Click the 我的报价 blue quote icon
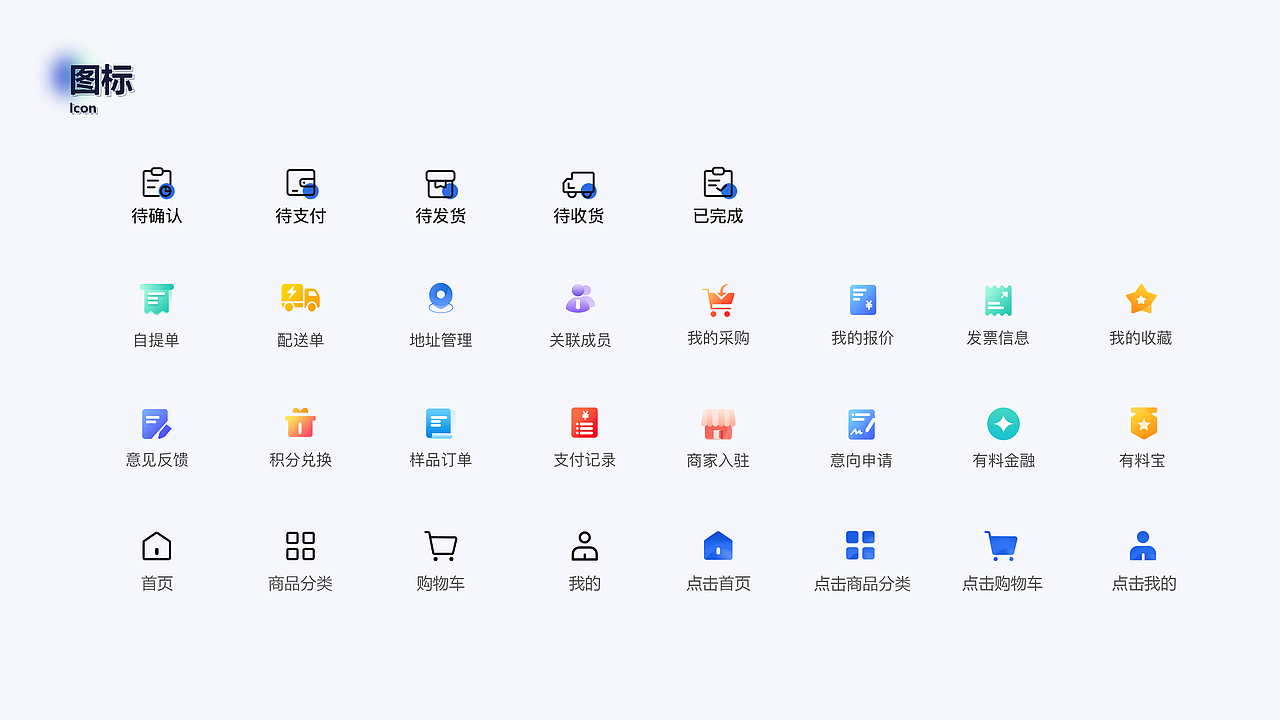Screen dimensions: 1280x720 click(x=863, y=300)
